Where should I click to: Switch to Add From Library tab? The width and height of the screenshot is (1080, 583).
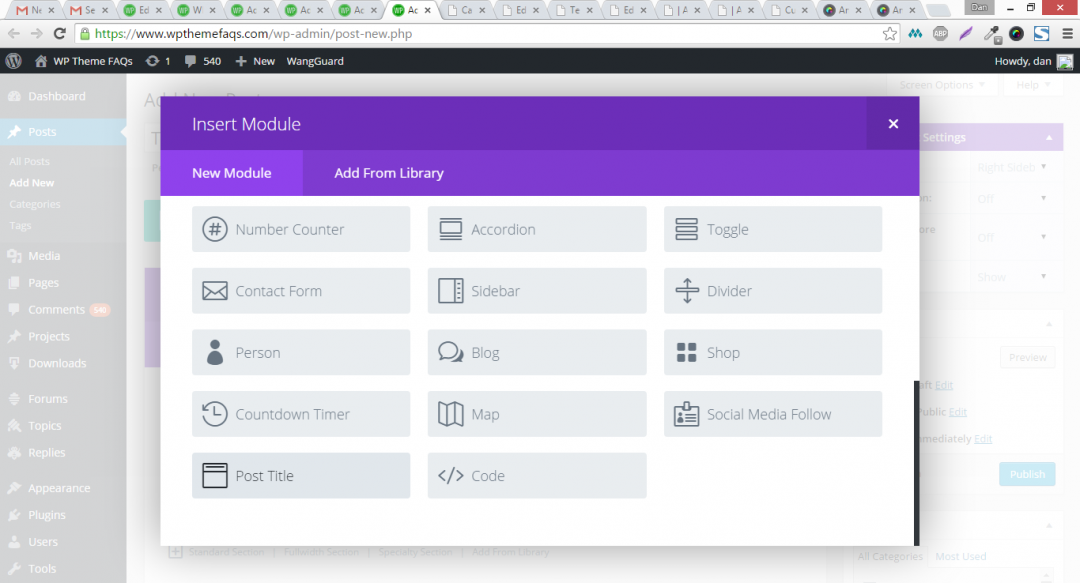[x=388, y=173]
